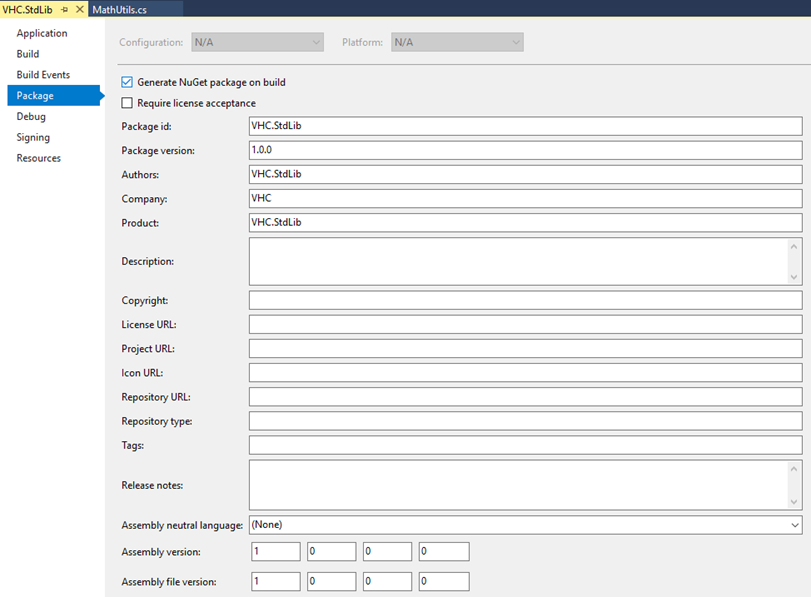This screenshot has width=811, height=597.
Task: Select the Build Events page
Action: point(43,74)
